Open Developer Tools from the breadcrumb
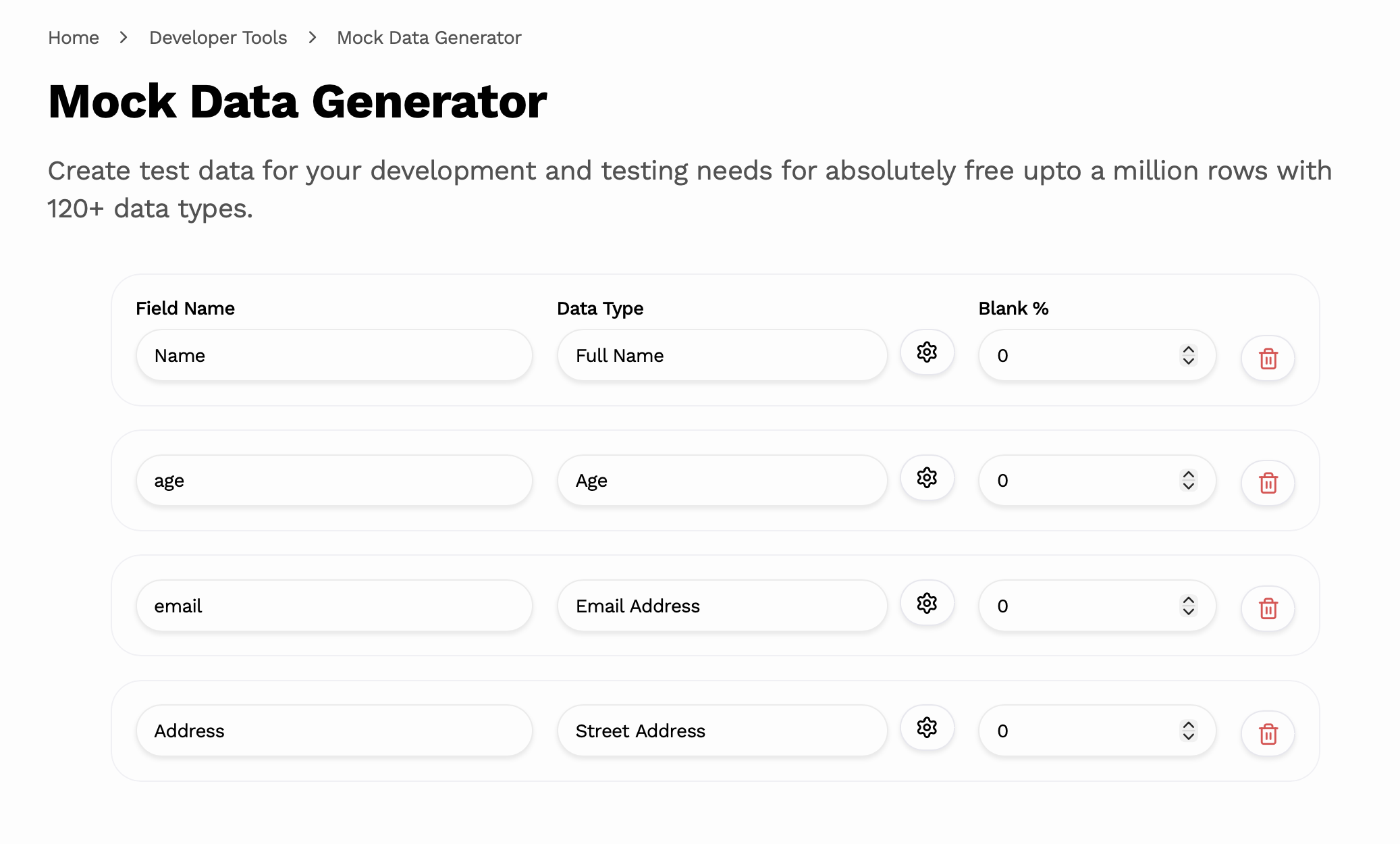Viewport: 1400px width, 844px height. tap(217, 38)
